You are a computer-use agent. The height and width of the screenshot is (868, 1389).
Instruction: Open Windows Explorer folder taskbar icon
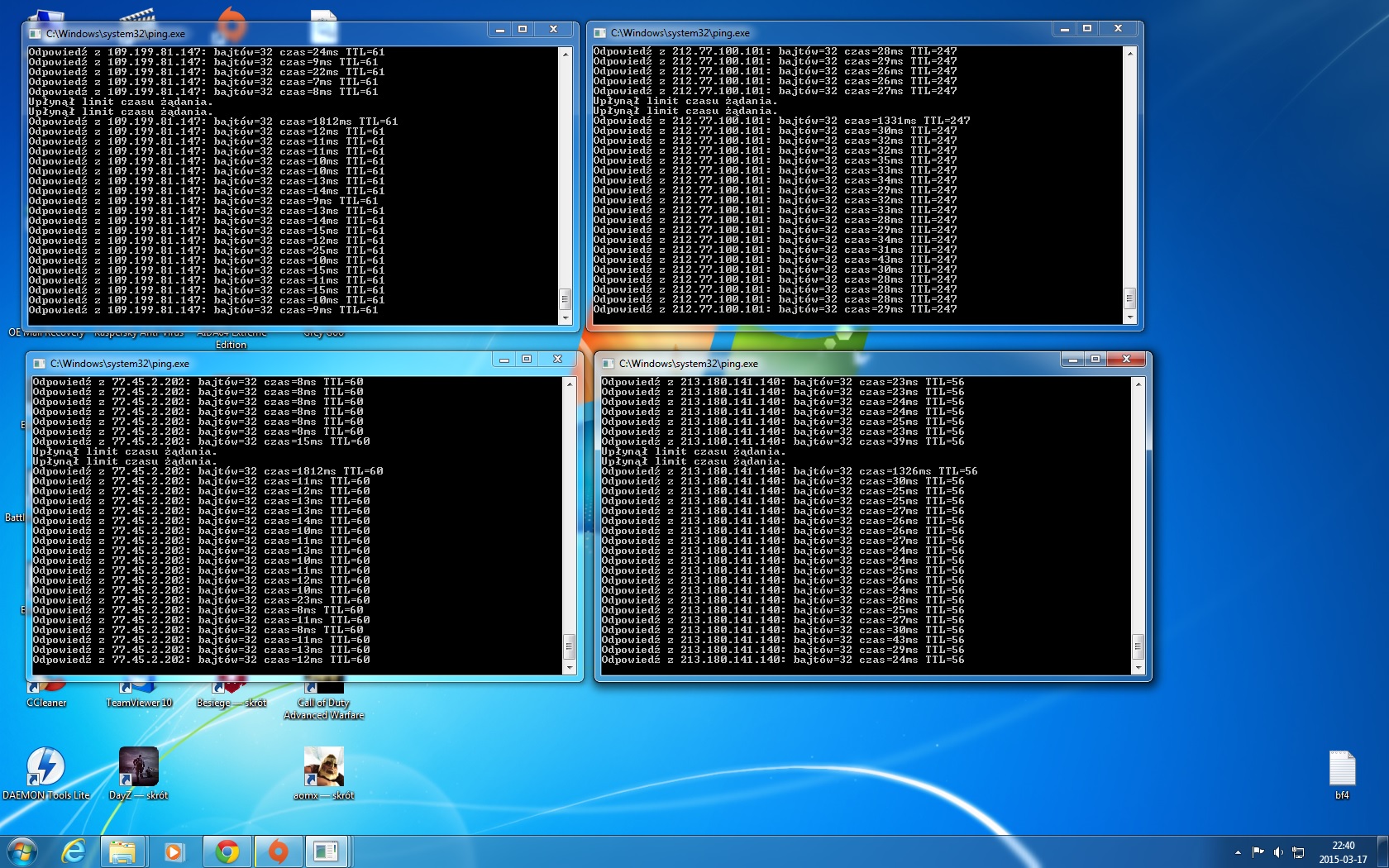coord(122,851)
